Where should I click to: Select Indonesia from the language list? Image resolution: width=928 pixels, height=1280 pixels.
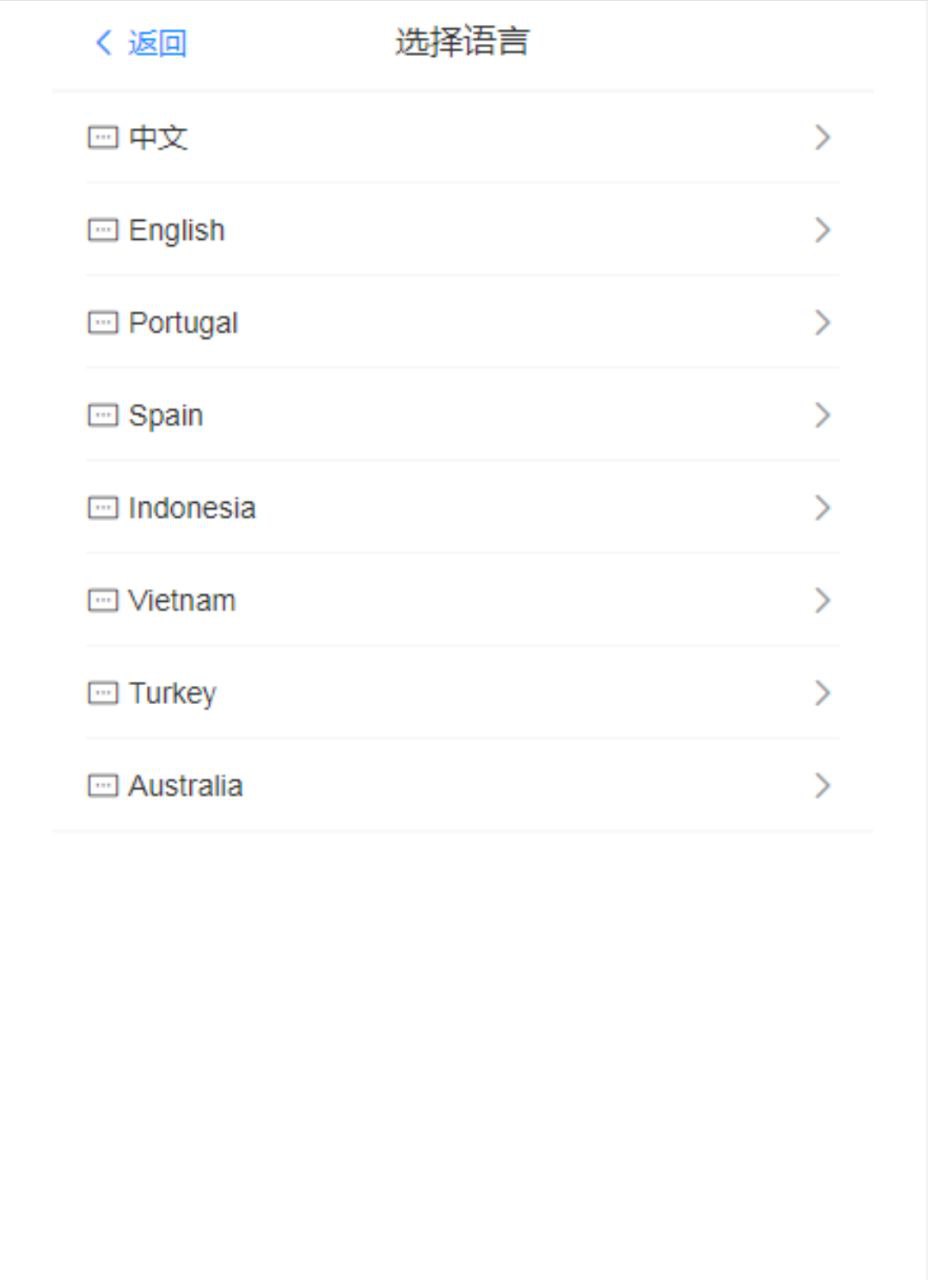[x=192, y=508]
